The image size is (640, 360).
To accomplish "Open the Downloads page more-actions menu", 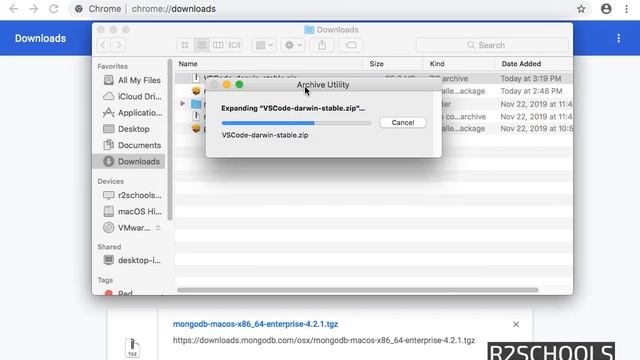I will pyautogui.click(x=619, y=38).
